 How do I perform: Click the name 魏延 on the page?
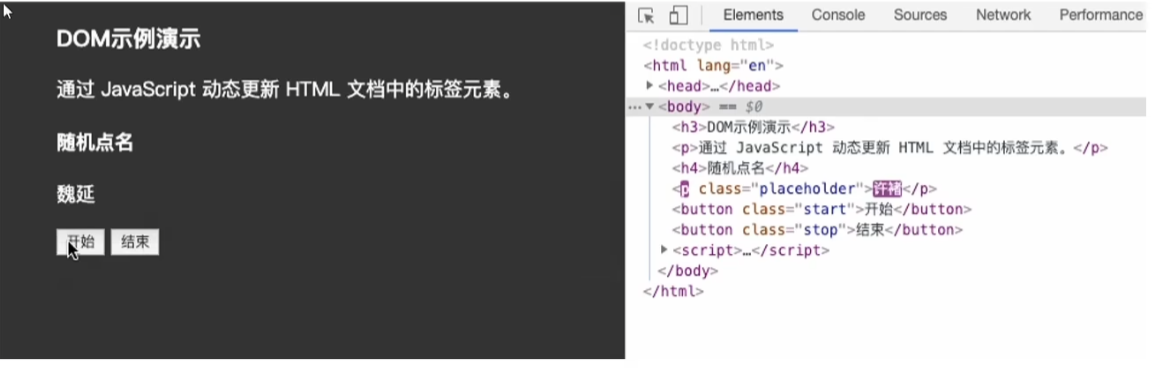tap(76, 195)
